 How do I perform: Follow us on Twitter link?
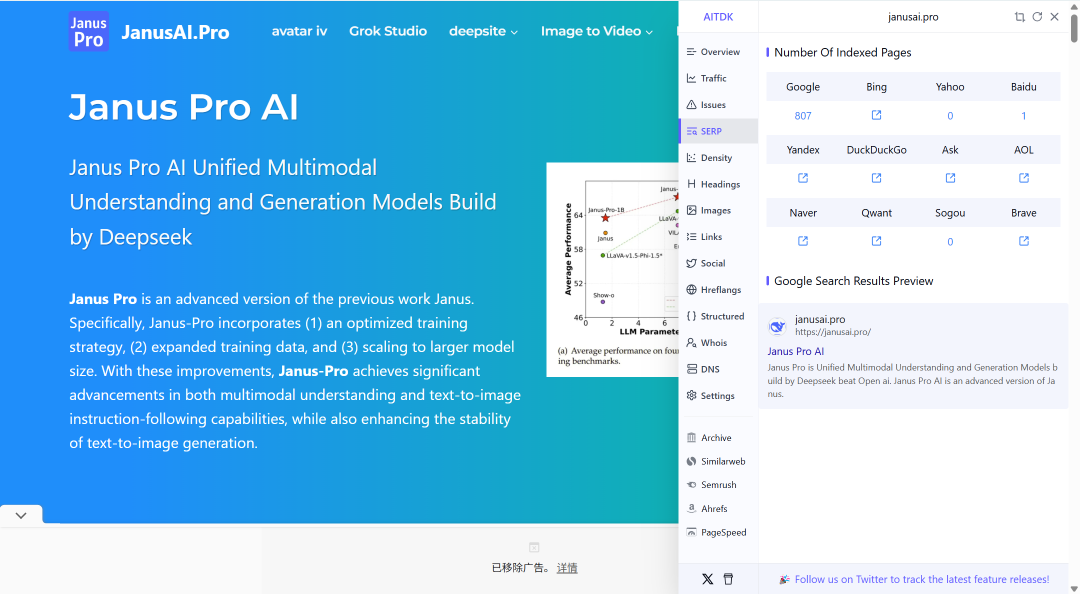(922, 580)
